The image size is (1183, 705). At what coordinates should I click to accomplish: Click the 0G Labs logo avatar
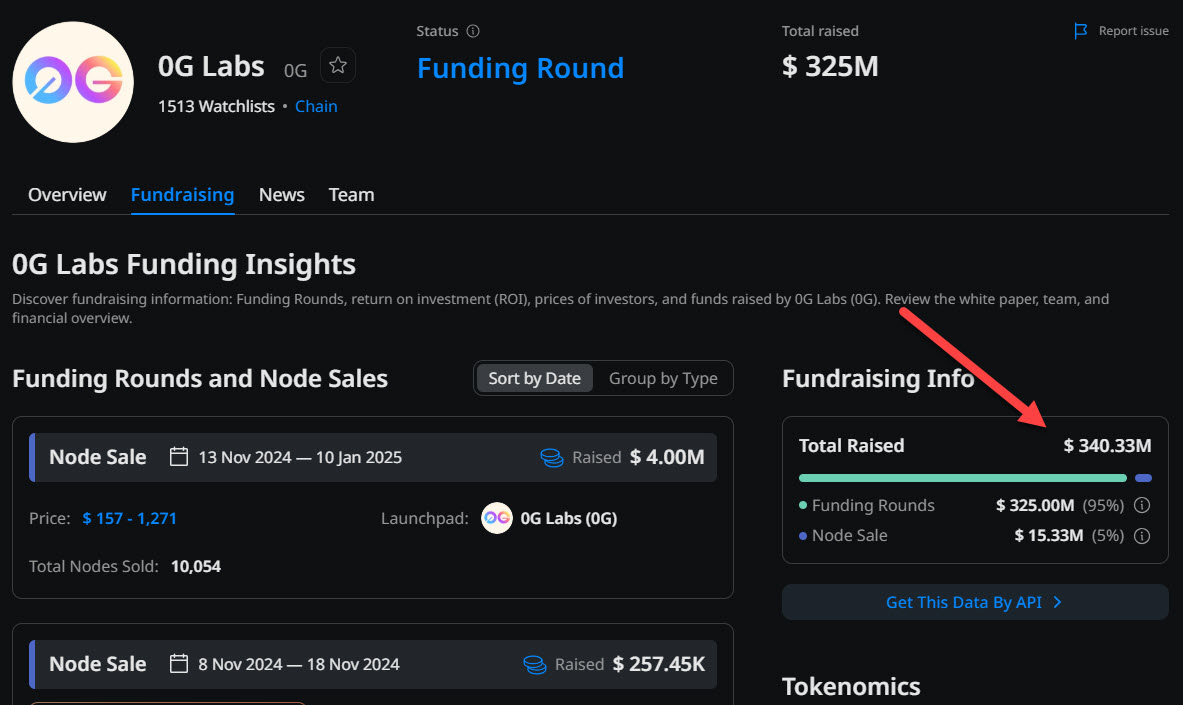coord(73,82)
